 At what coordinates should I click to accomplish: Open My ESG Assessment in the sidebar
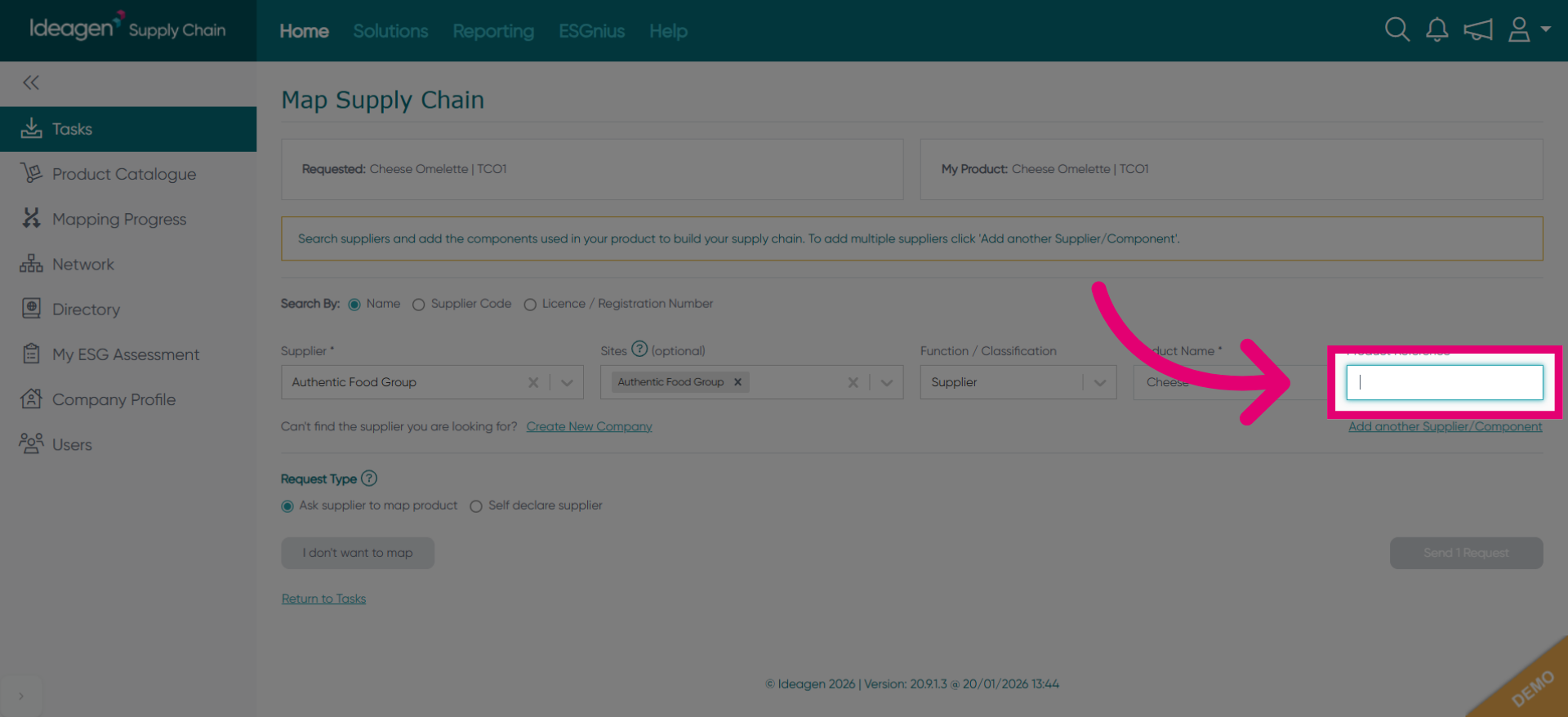128,354
